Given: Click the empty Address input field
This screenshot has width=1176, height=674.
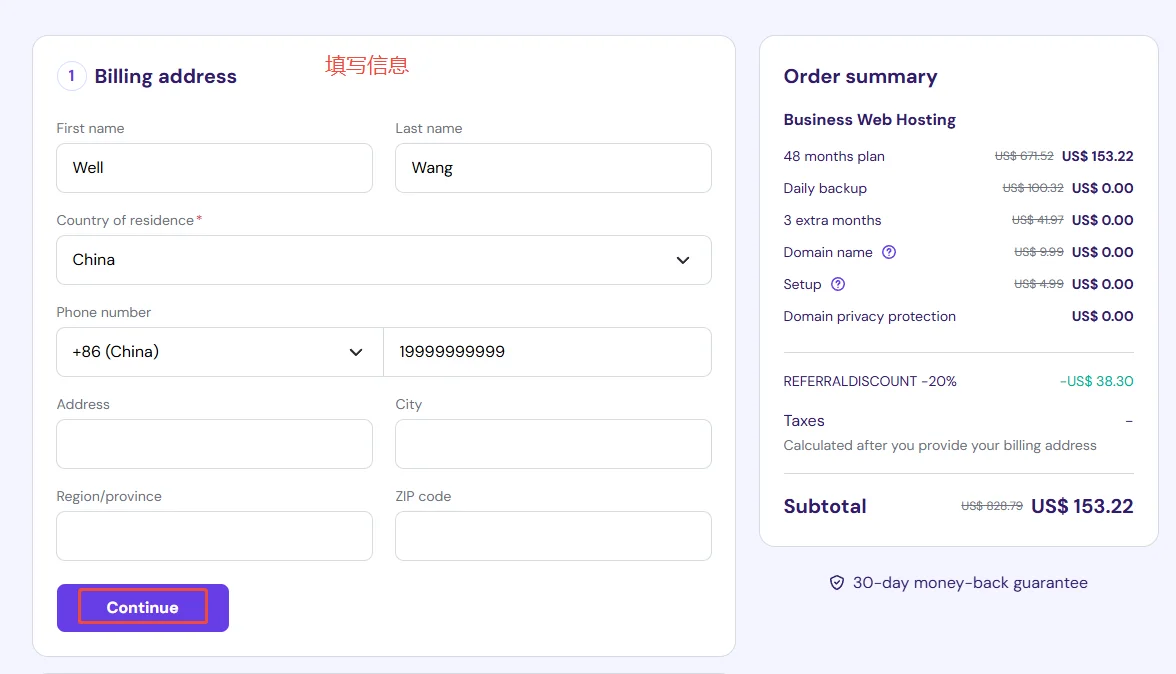Looking at the screenshot, I should point(214,444).
